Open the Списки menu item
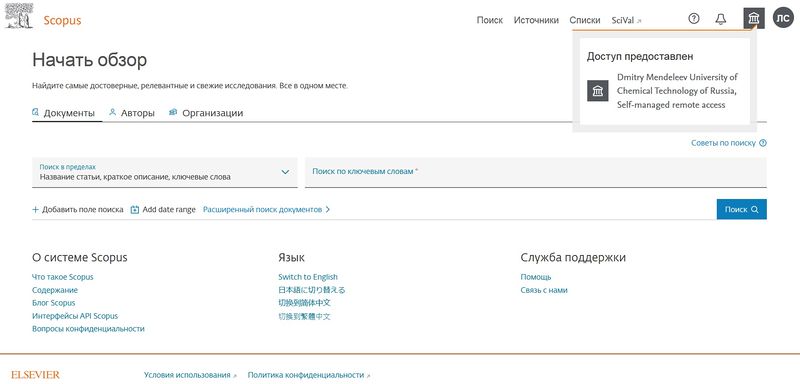Viewport: 800px width, 384px height. [585, 20]
